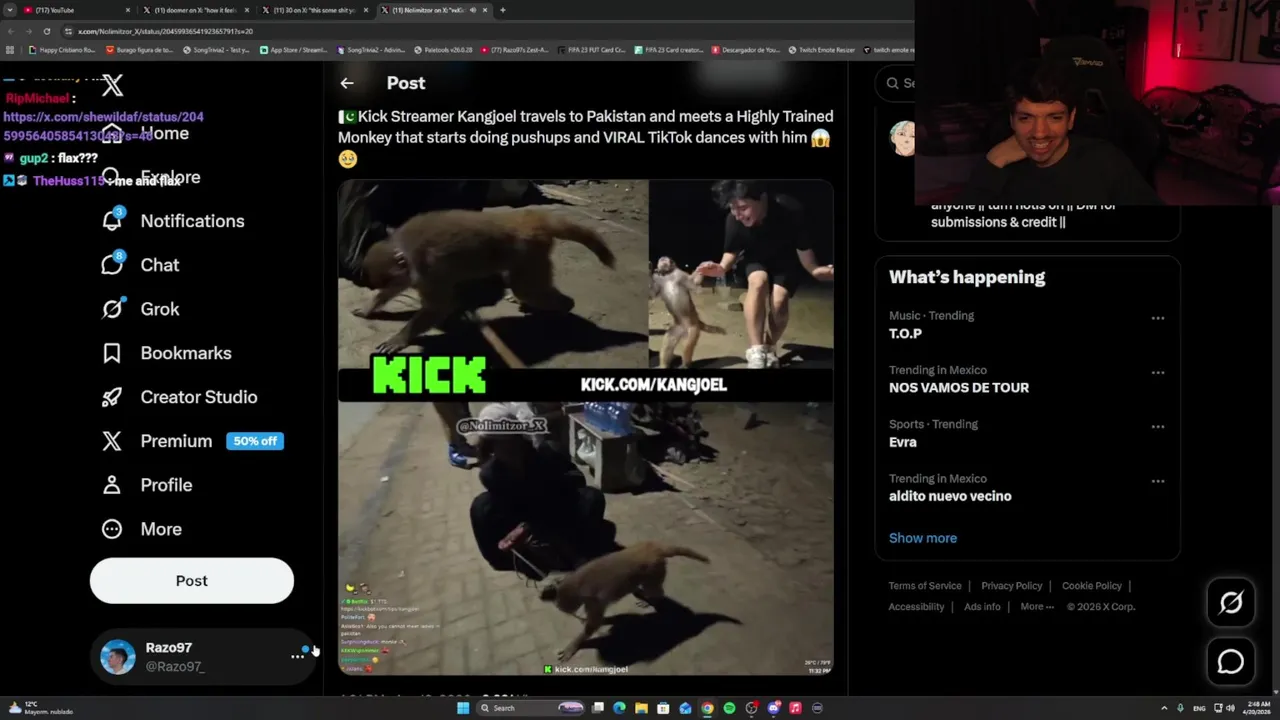This screenshot has height=720, width=1280.
Task: Open the Premium page in the sidebar
Action: coord(157,441)
